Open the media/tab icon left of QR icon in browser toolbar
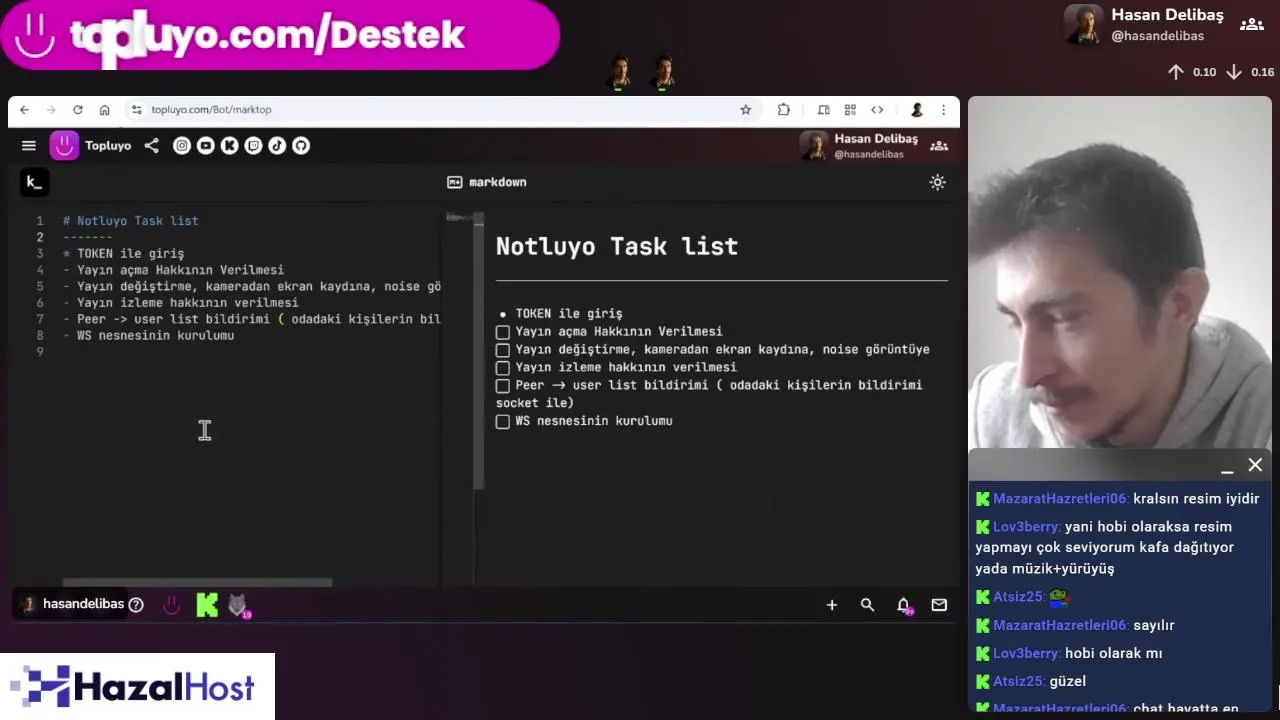This screenshot has width=1280, height=720. click(823, 110)
